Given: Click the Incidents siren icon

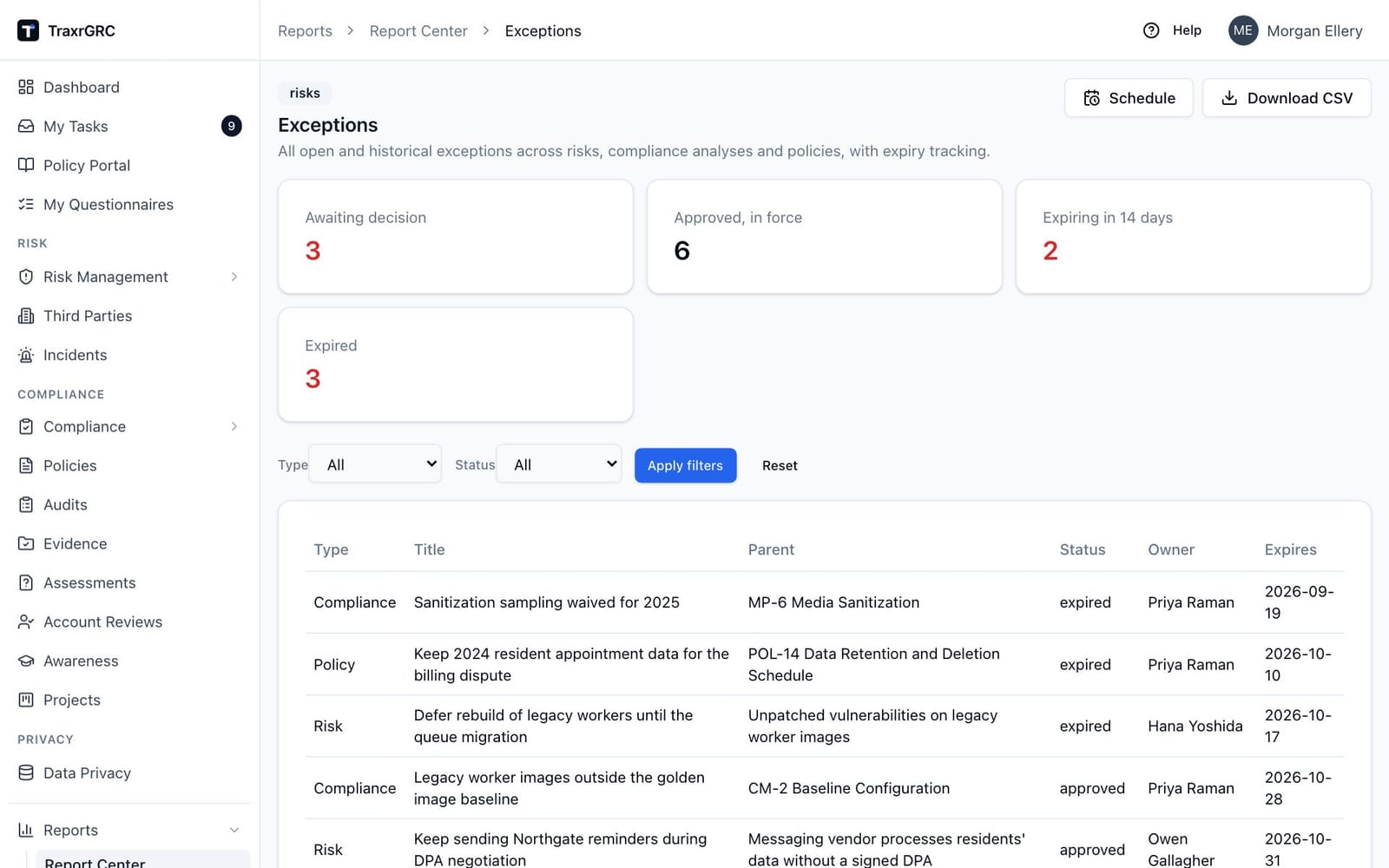Looking at the screenshot, I should [x=26, y=355].
